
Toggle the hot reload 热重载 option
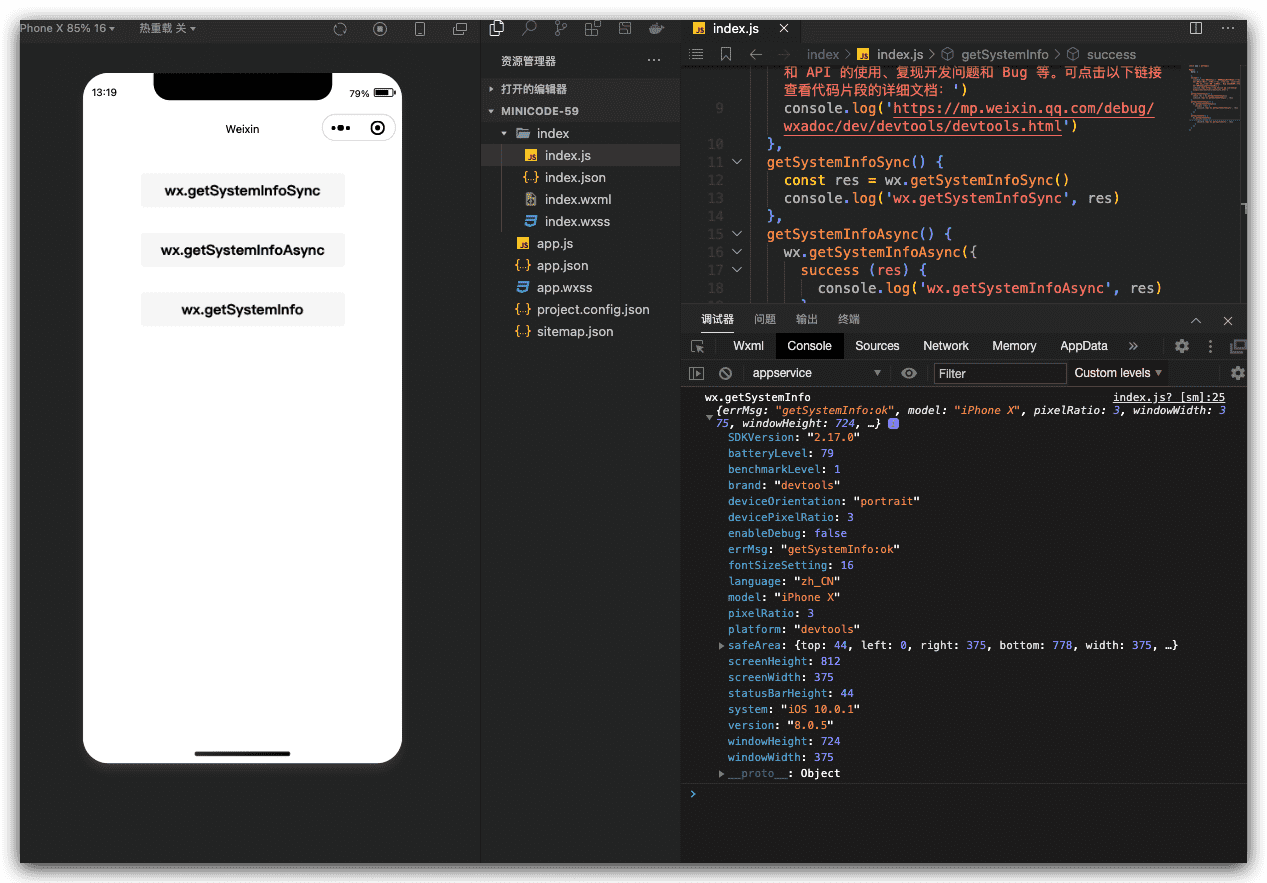coord(167,29)
